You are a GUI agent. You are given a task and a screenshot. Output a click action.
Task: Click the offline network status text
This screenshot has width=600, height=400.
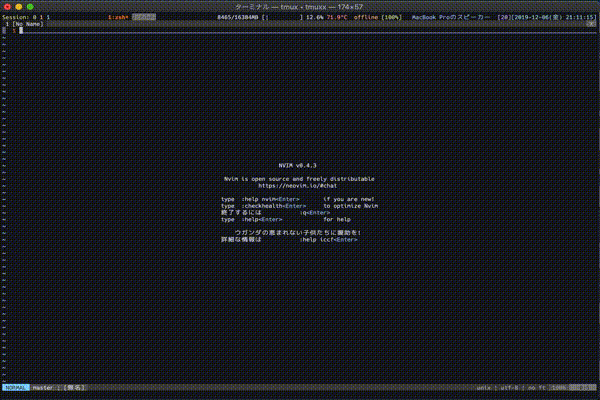[x=365, y=17]
